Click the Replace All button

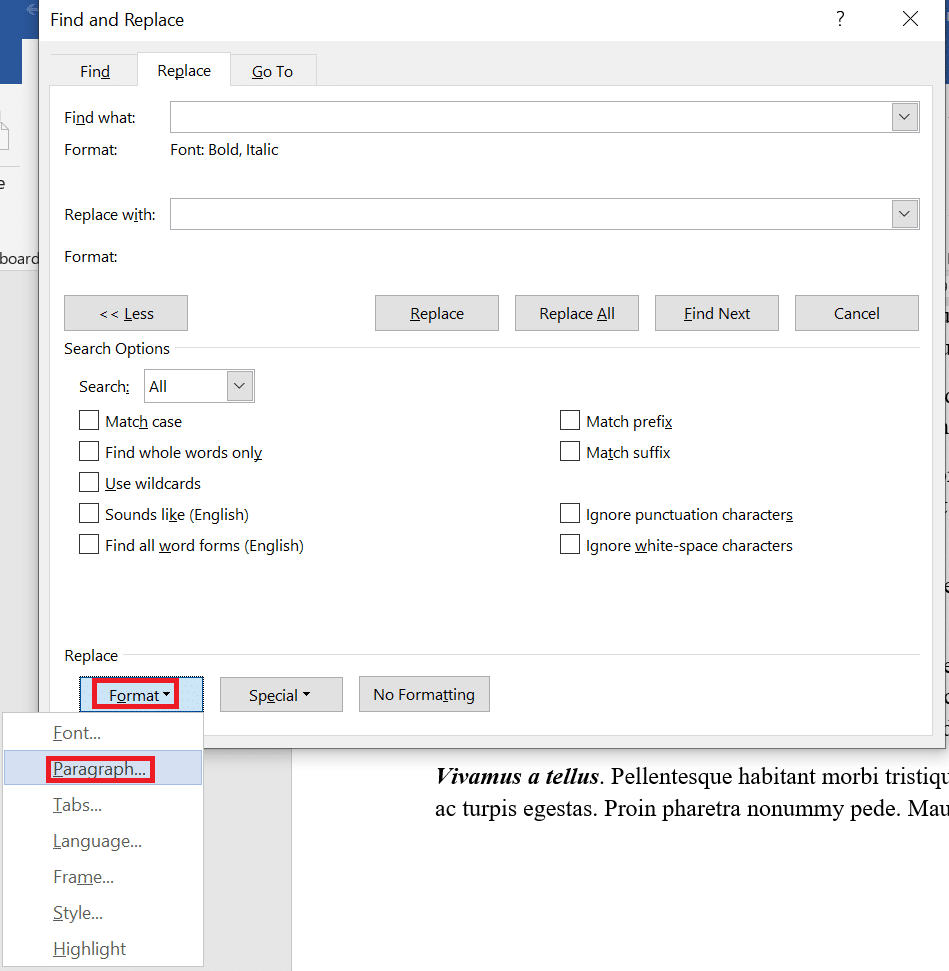click(x=577, y=313)
